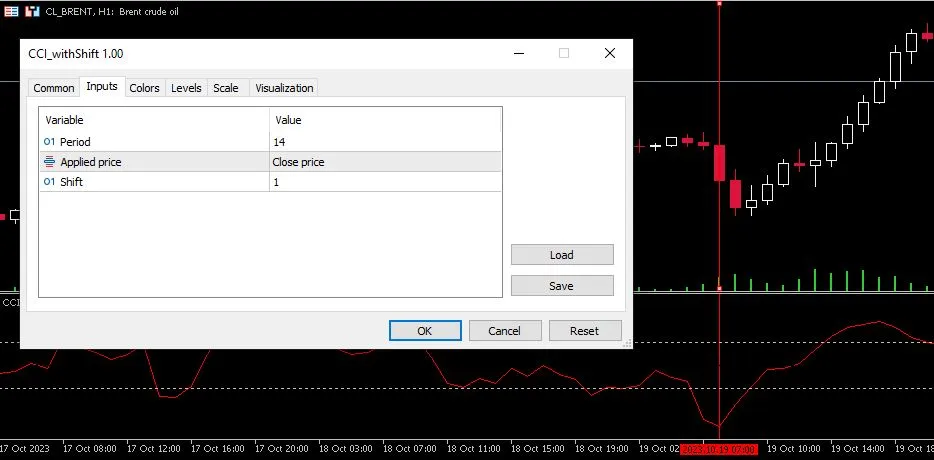The height and width of the screenshot is (460, 934).
Task: Select the Scale tab
Action: pos(226,88)
